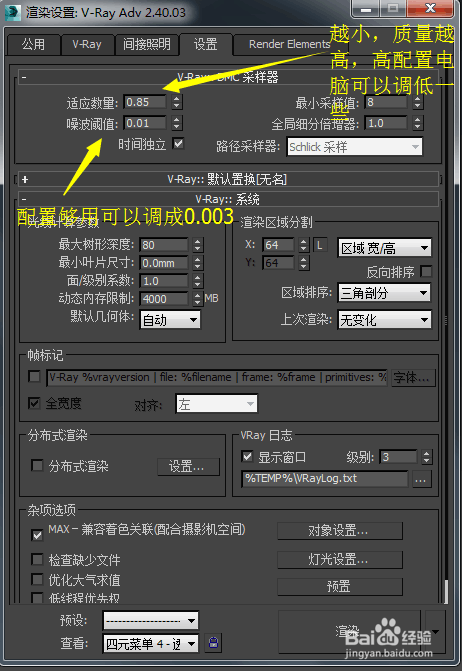Enable the 反向排序 checkbox
462x671 pixels.
pyautogui.click(x=426, y=271)
